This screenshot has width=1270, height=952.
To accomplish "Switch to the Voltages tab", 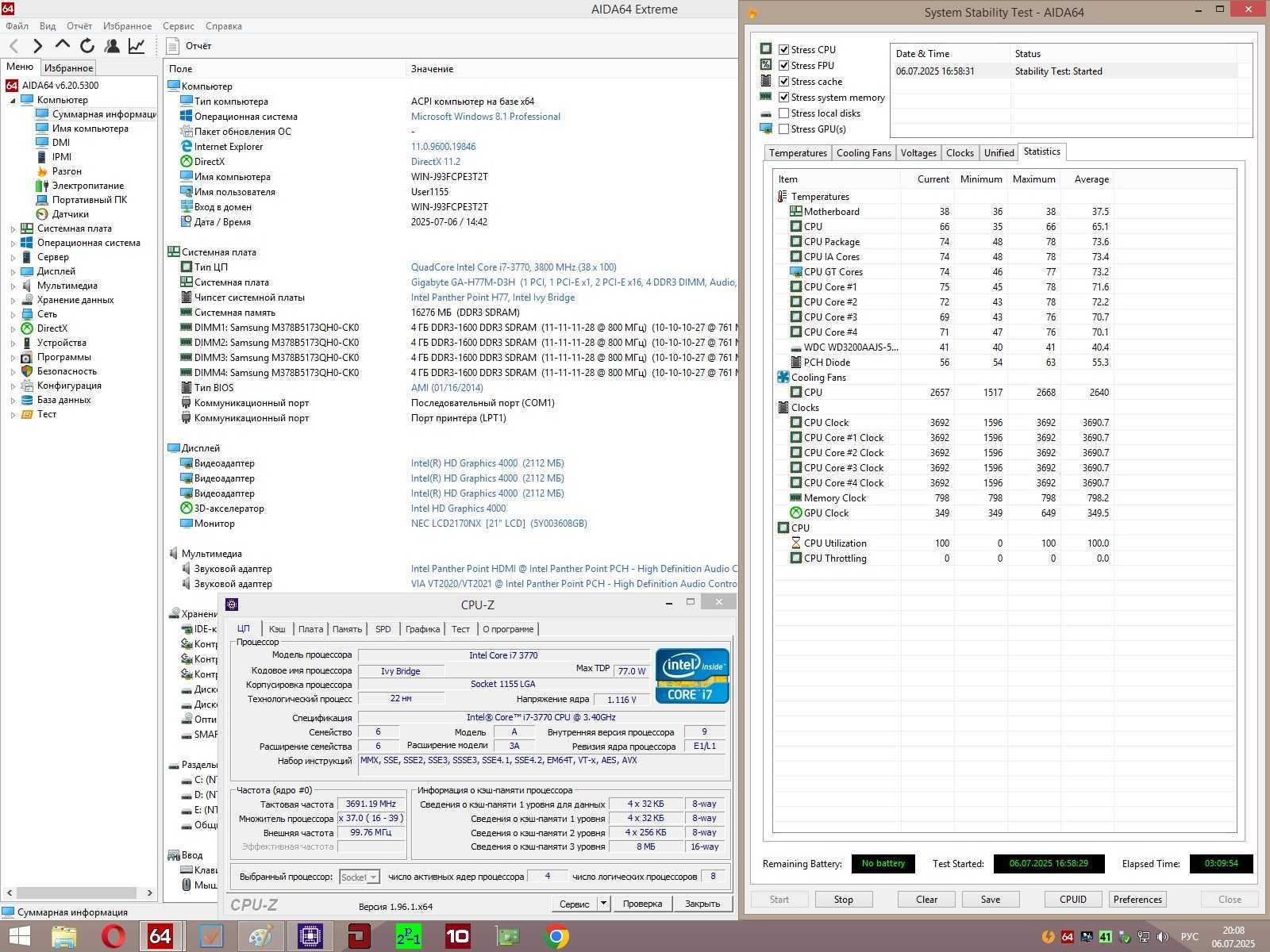I will (918, 152).
